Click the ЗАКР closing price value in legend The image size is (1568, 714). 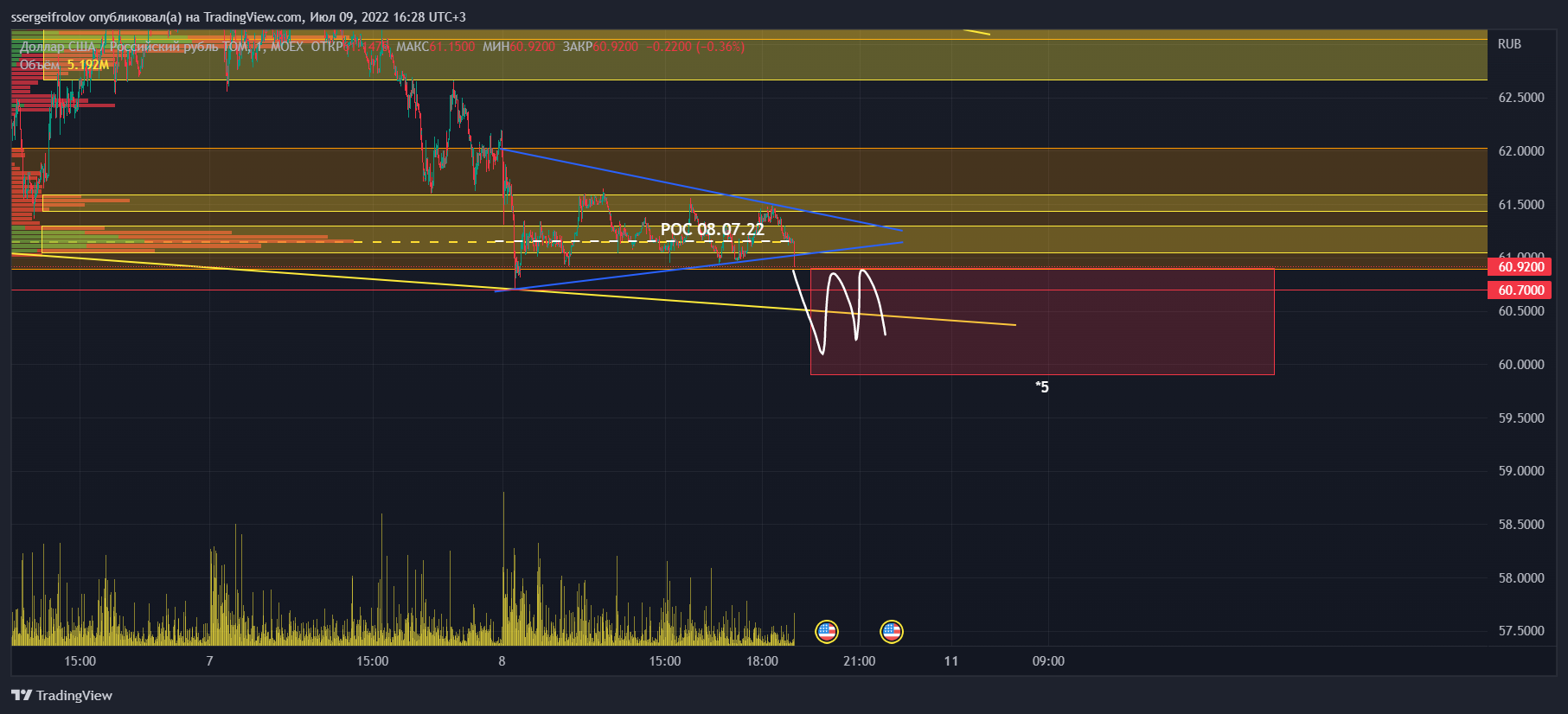615,47
